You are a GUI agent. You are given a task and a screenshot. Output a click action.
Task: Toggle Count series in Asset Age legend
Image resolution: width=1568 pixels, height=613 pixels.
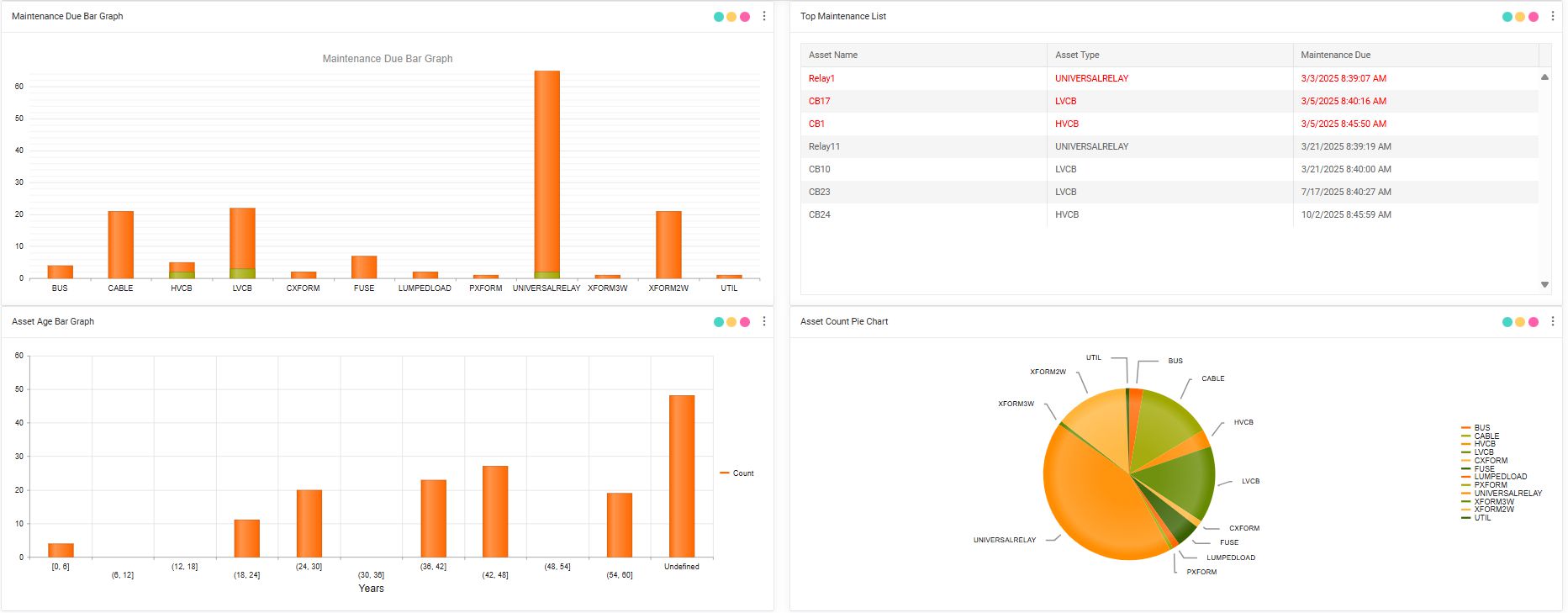pos(737,473)
